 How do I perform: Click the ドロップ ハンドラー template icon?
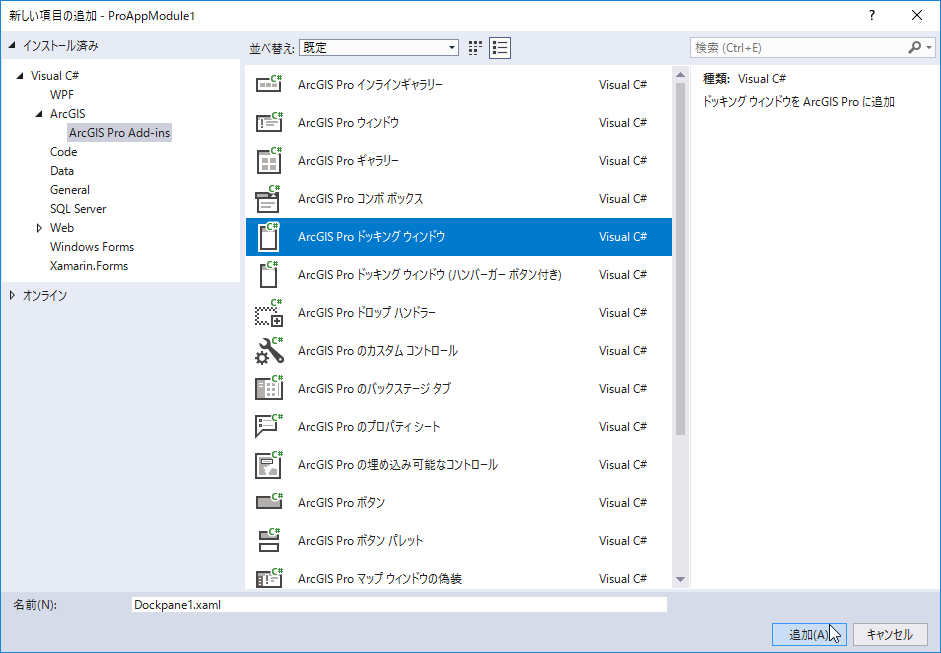click(x=269, y=313)
